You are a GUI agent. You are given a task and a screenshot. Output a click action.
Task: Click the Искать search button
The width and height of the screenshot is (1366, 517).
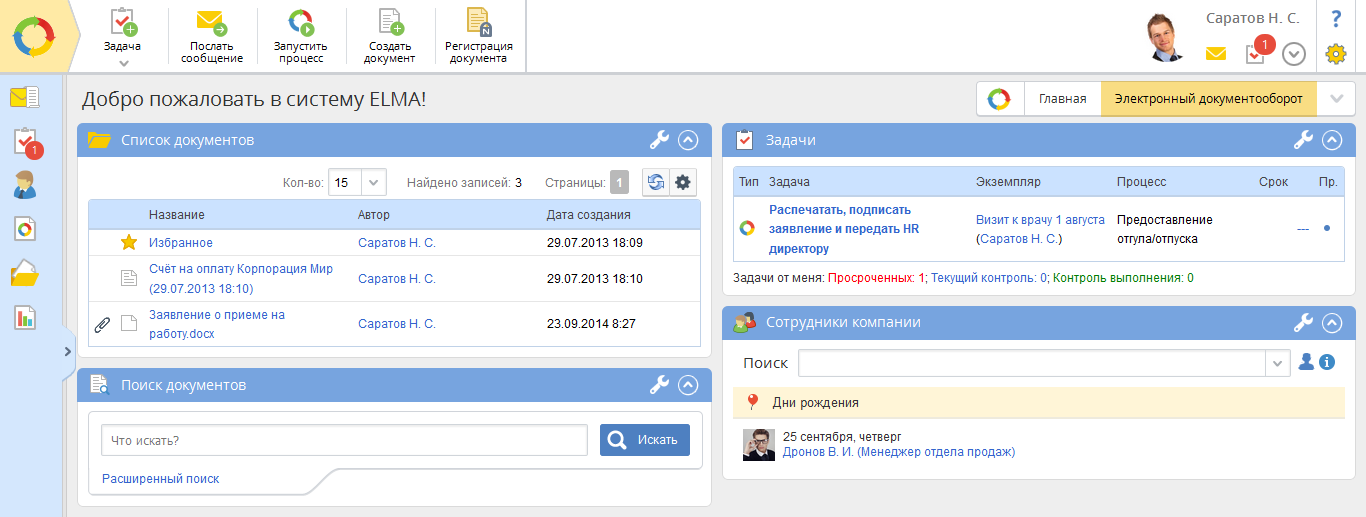645,440
